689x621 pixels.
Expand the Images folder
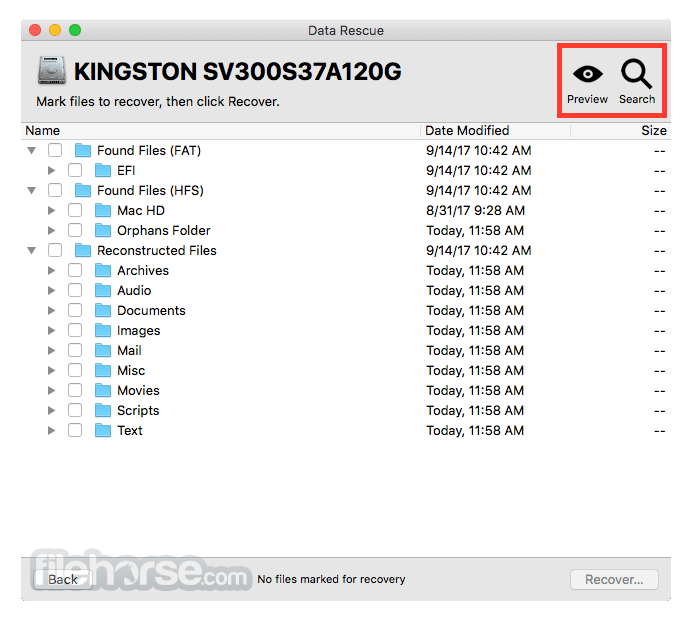pyautogui.click(x=51, y=330)
